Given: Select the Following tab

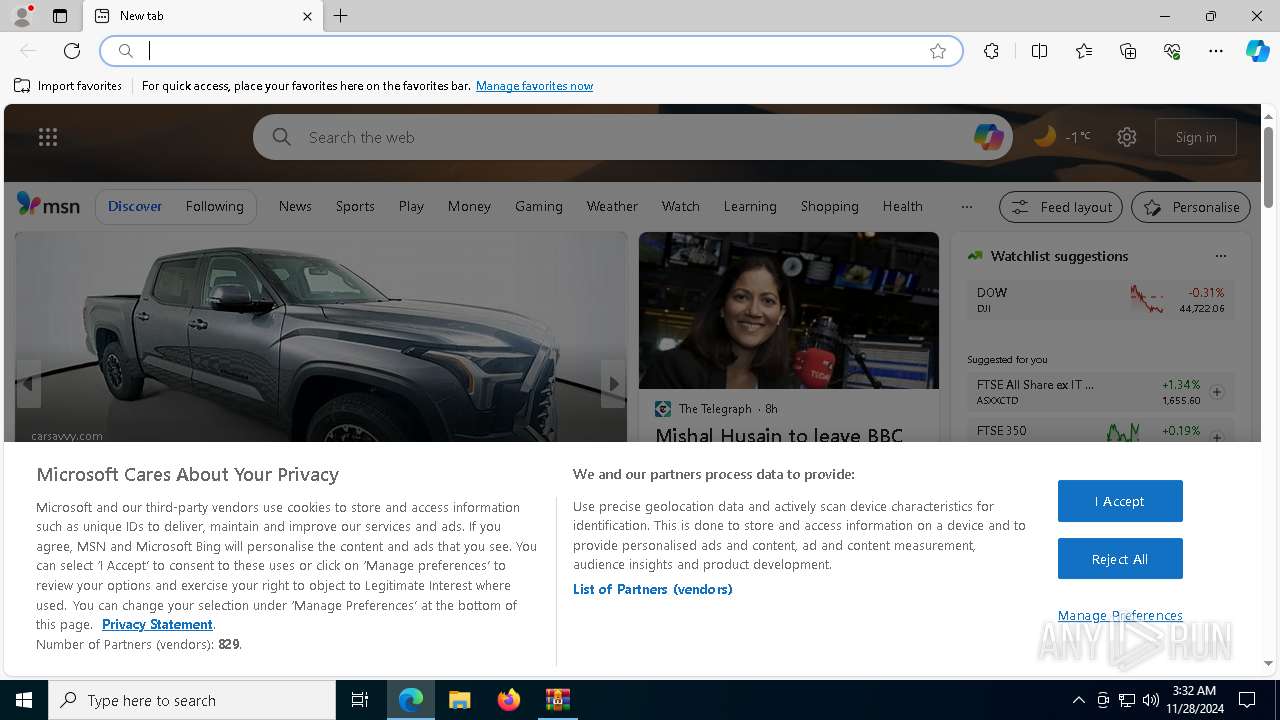Looking at the screenshot, I should (x=214, y=206).
